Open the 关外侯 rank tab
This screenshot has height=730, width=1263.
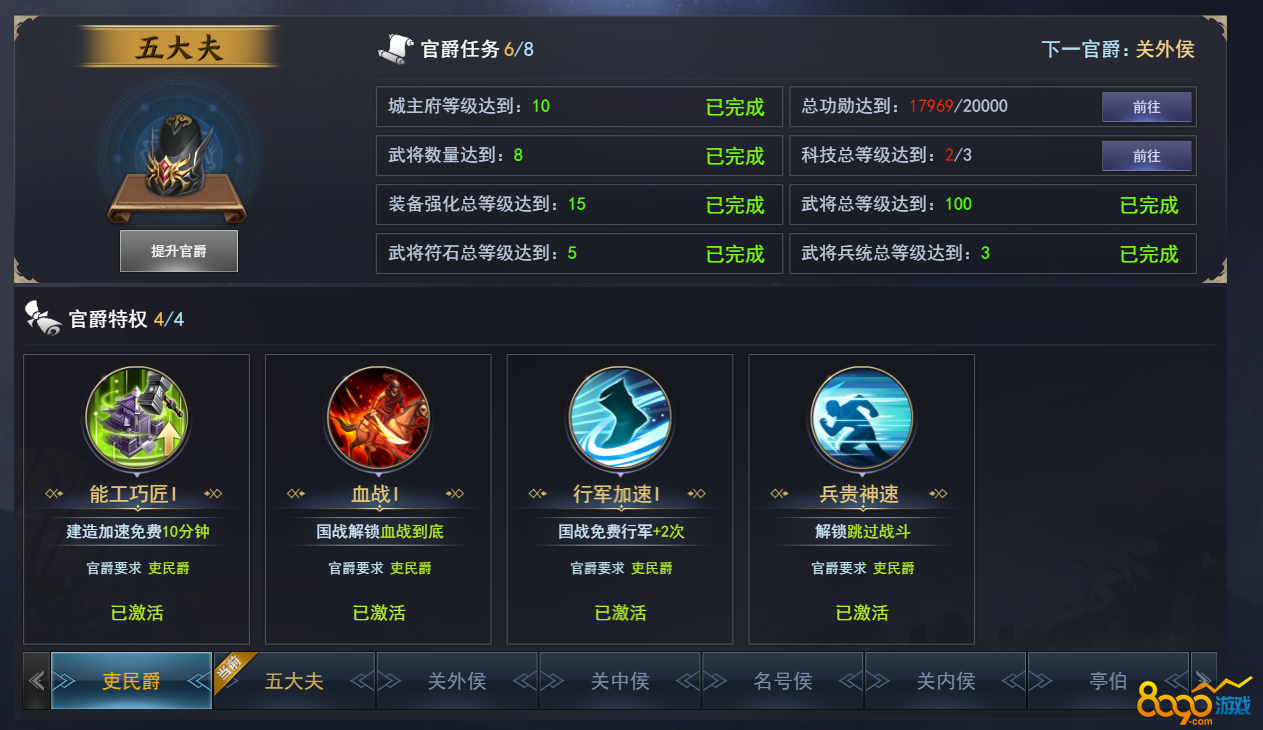coord(457,681)
